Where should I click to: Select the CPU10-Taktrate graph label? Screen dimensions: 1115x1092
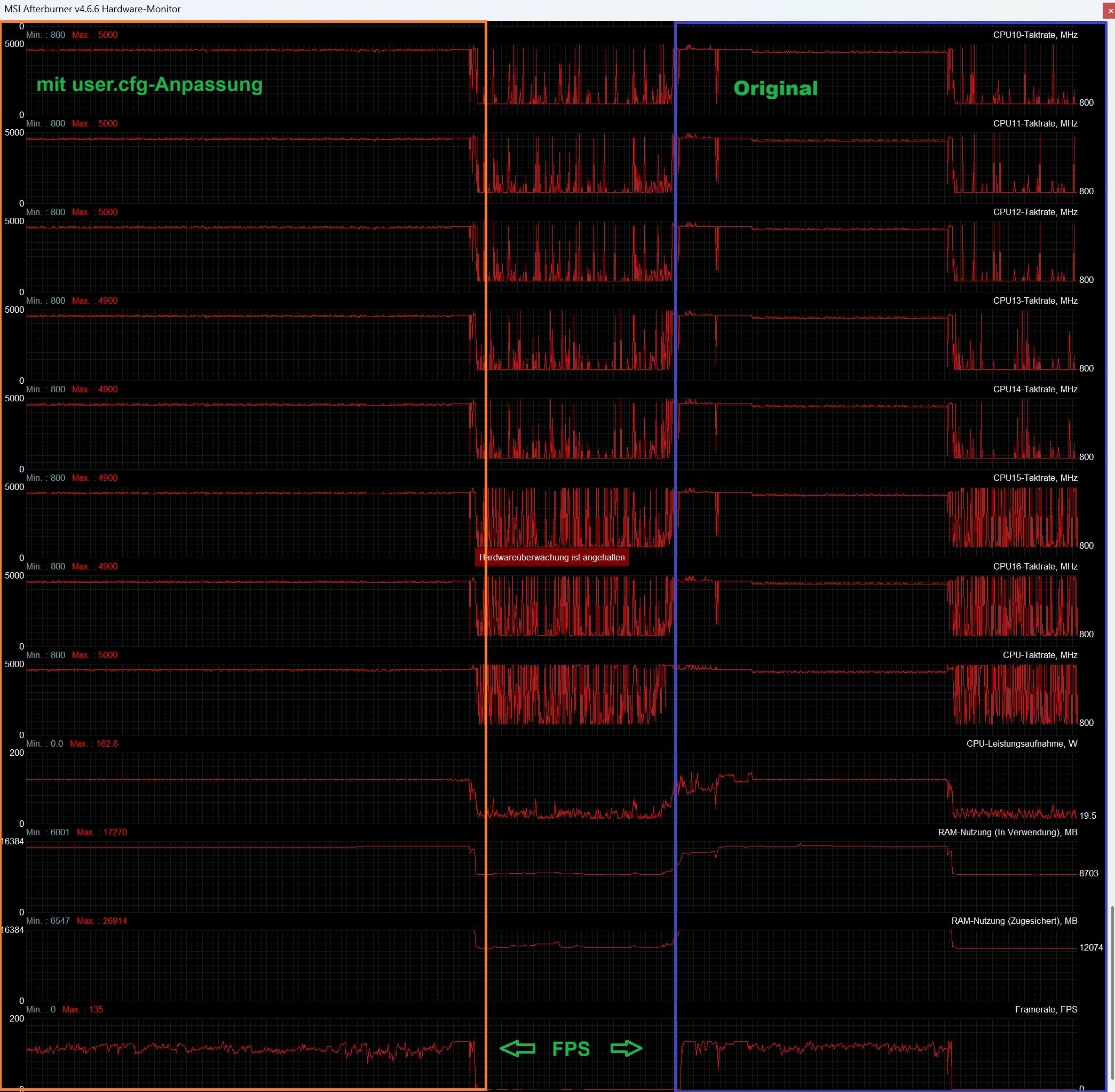(1035, 35)
